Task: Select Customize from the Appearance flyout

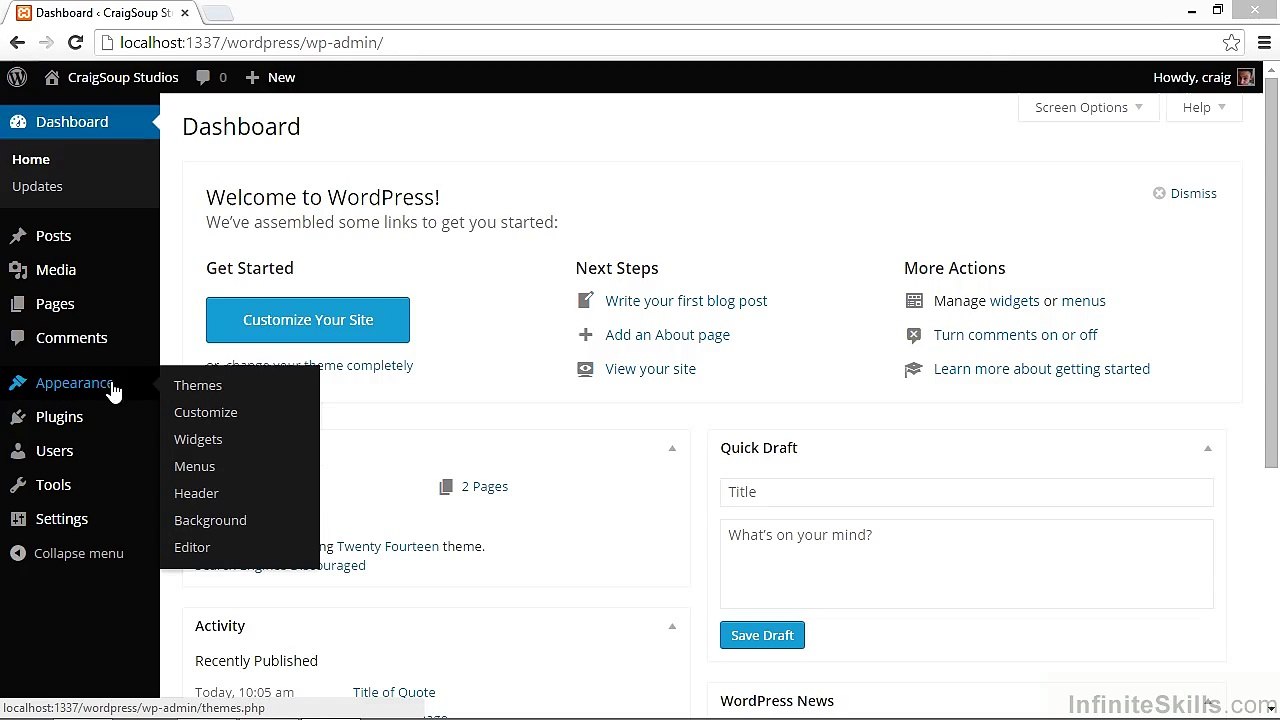Action: (206, 412)
